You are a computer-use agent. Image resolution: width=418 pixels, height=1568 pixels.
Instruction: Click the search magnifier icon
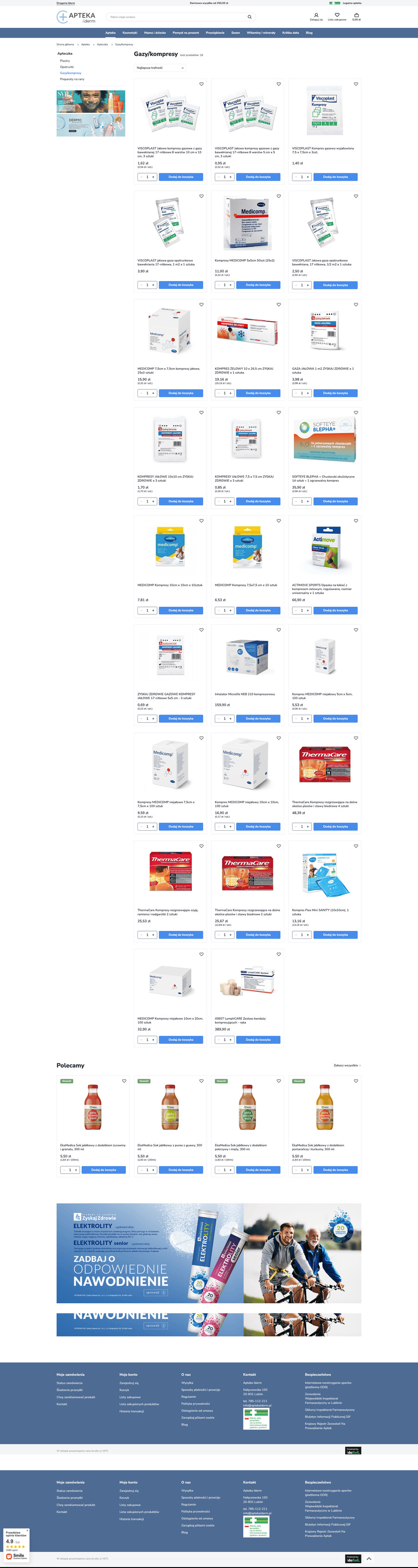click(x=249, y=17)
